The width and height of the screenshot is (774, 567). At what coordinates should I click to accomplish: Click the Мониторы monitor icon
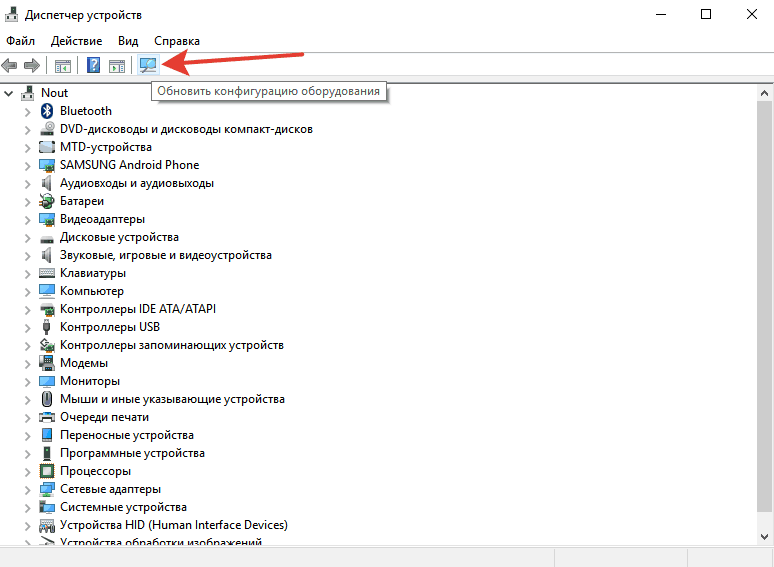pyautogui.click(x=47, y=381)
